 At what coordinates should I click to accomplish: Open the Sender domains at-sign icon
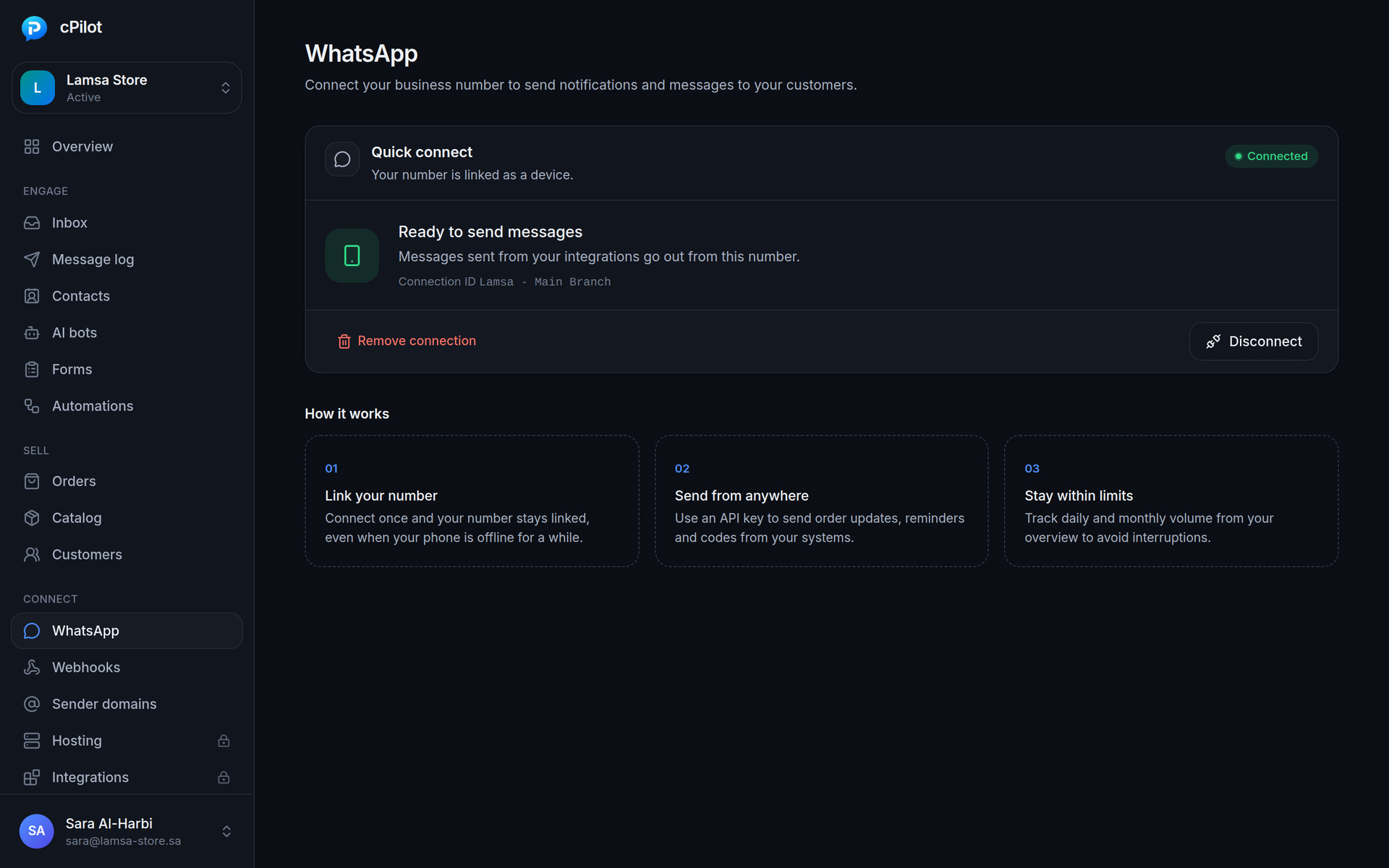point(32,704)
